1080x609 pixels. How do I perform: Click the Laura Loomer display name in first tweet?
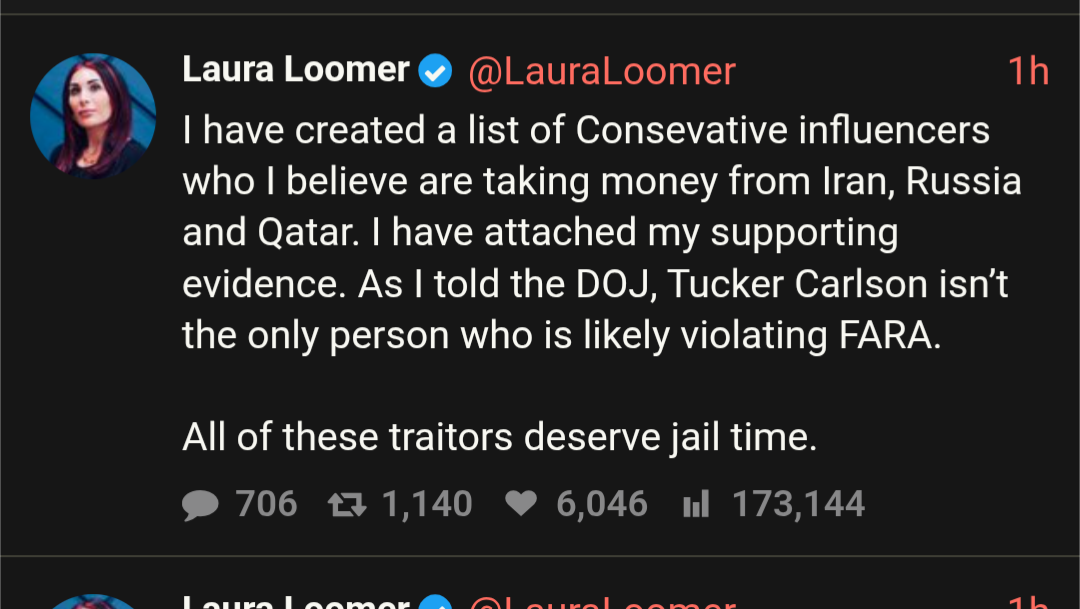[296, 70]
